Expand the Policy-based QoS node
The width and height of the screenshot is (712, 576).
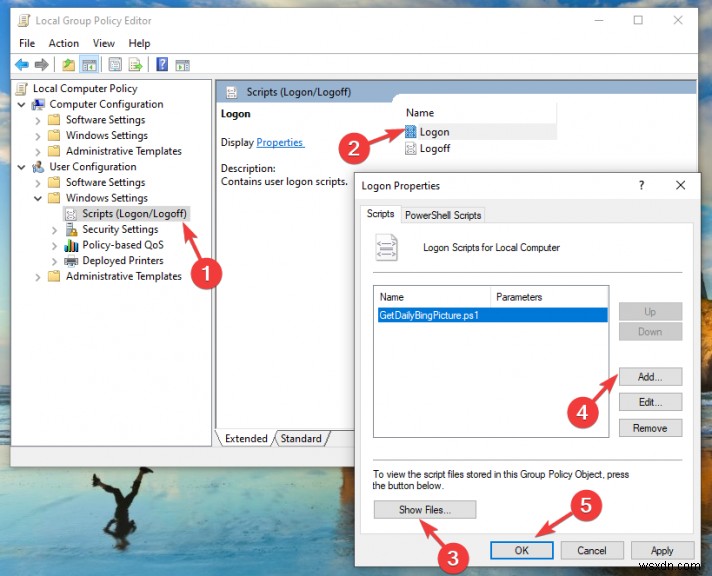54,246
